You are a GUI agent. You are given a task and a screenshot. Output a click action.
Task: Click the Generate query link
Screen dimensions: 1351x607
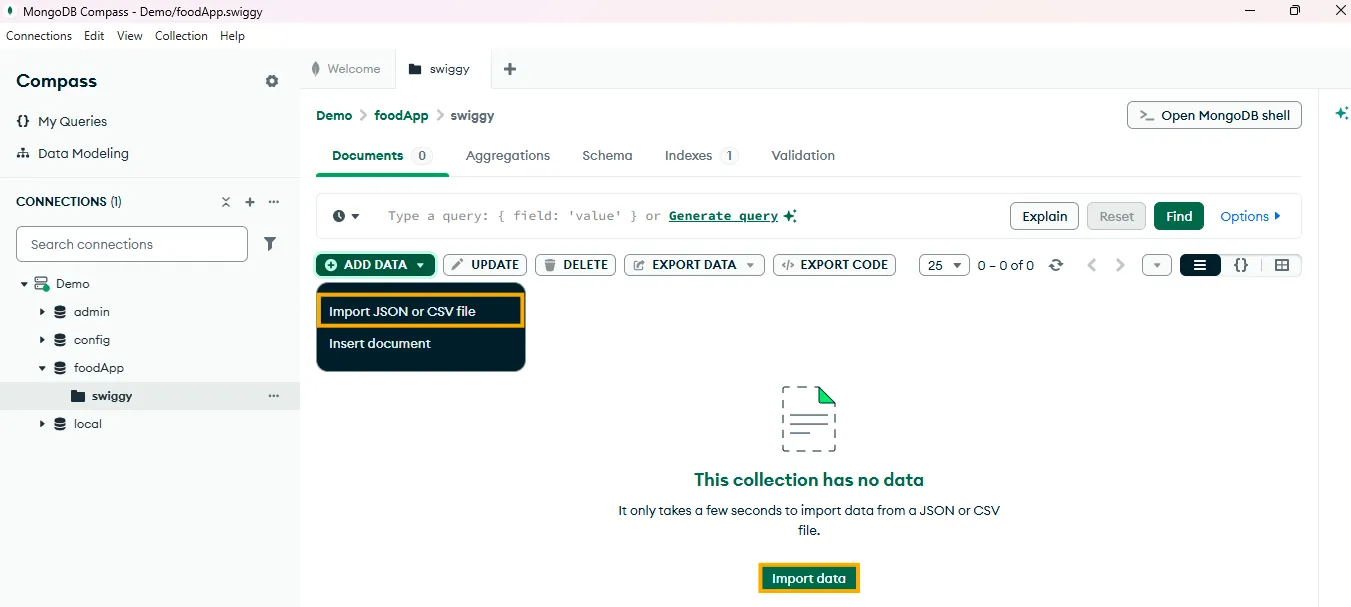[723, 216]
